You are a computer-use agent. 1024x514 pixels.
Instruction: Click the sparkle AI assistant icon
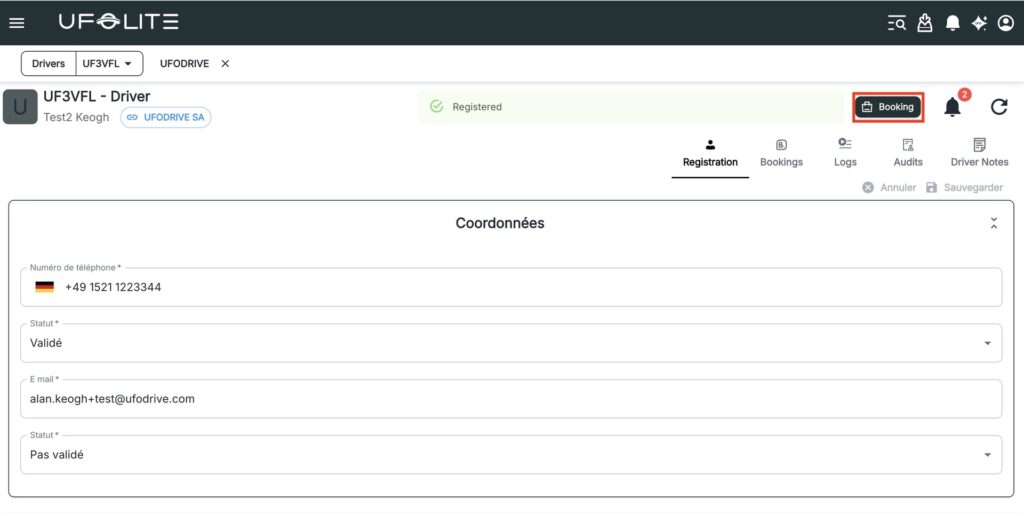(979, 23)
